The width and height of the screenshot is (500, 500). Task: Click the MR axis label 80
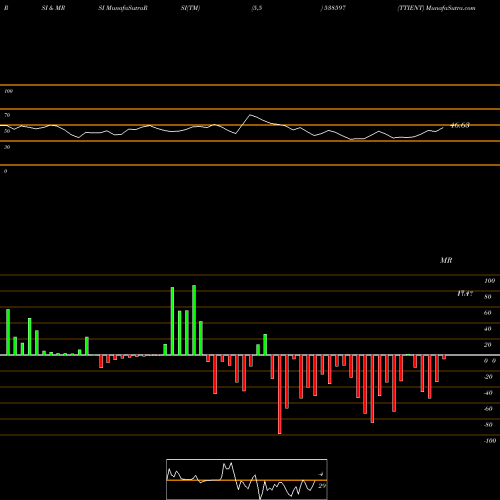488,297
